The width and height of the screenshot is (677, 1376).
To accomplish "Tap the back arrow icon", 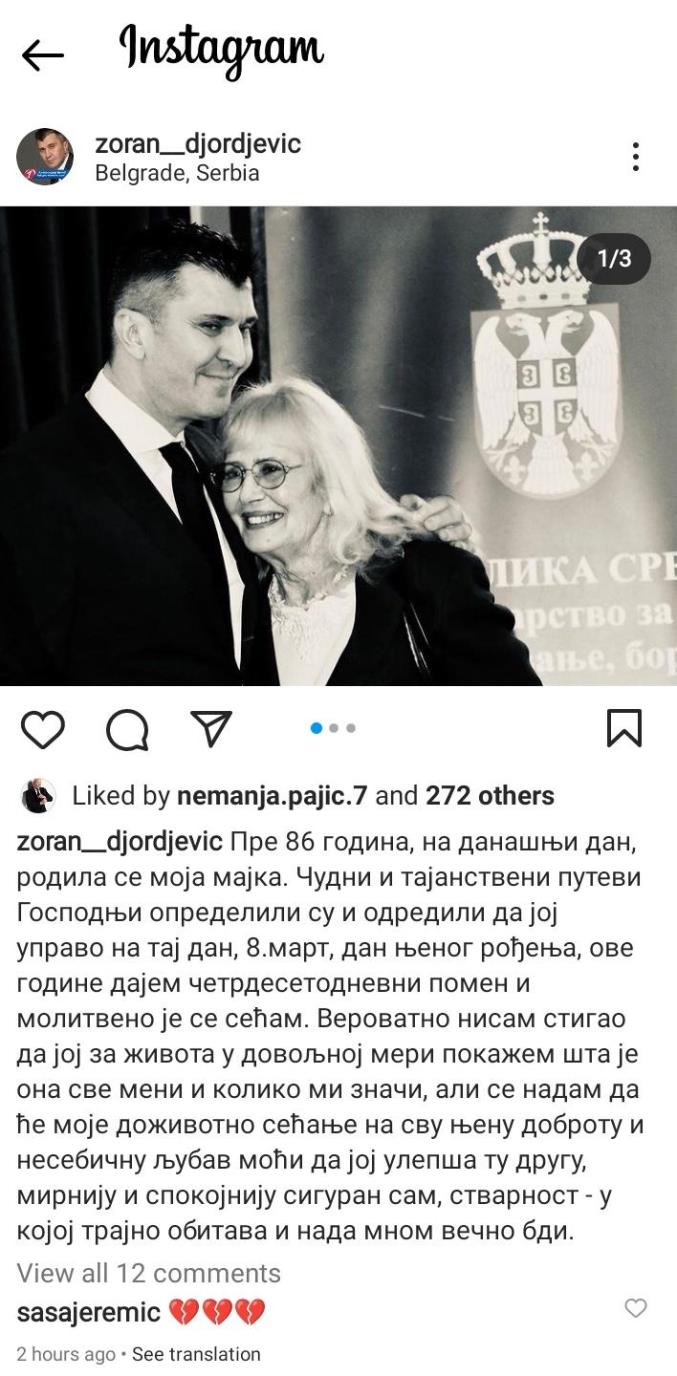I will 42,56.
